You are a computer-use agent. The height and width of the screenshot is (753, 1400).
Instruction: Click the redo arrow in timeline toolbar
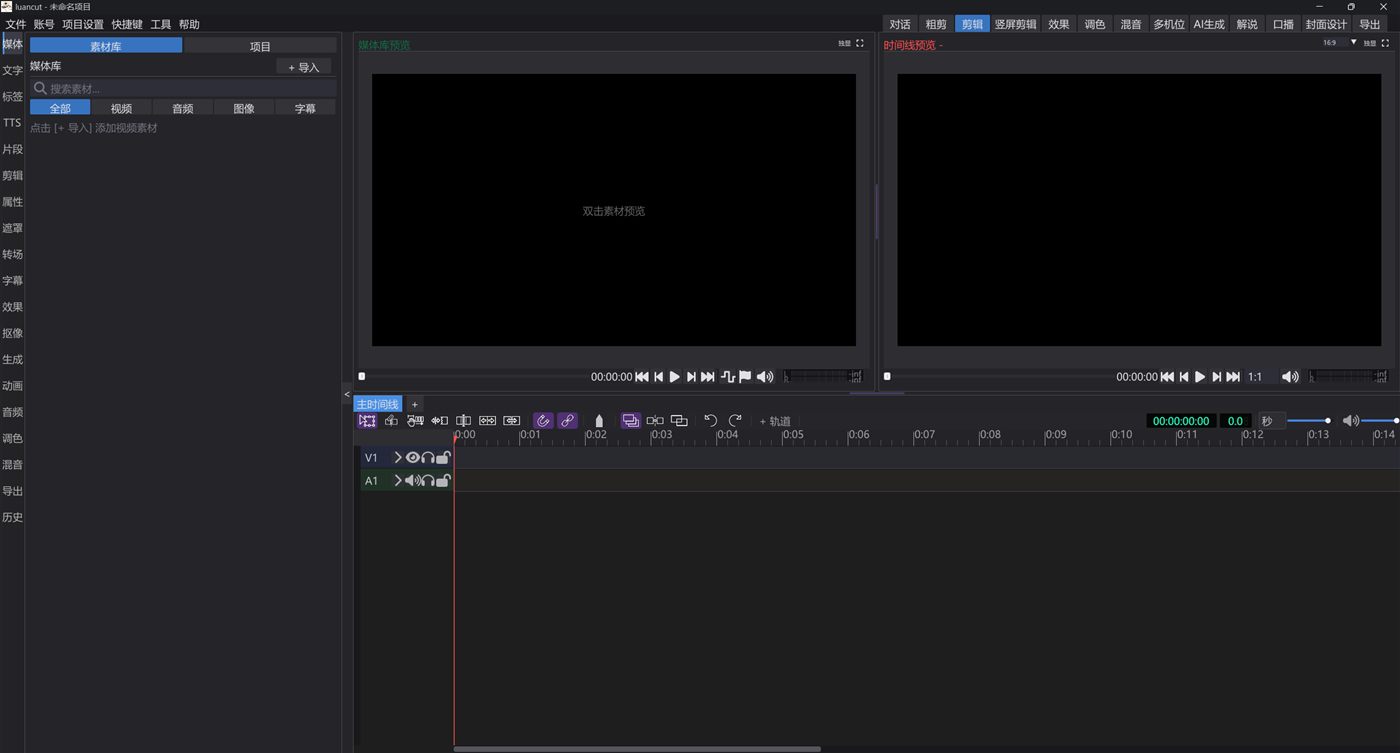[735, 421]
